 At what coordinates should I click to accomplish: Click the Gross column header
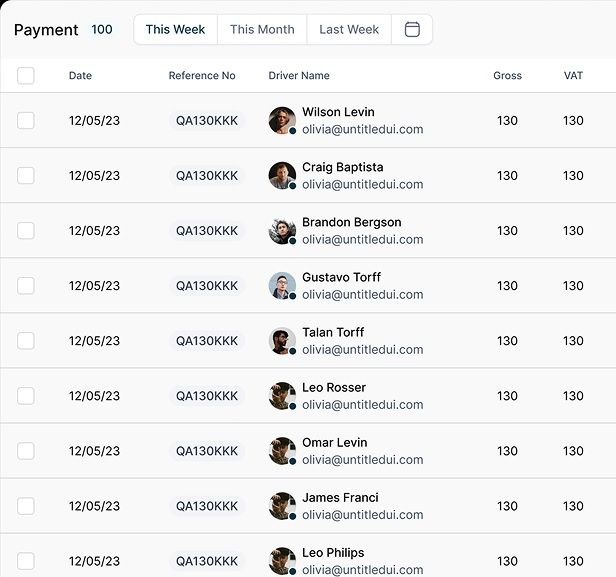[507, 76]
